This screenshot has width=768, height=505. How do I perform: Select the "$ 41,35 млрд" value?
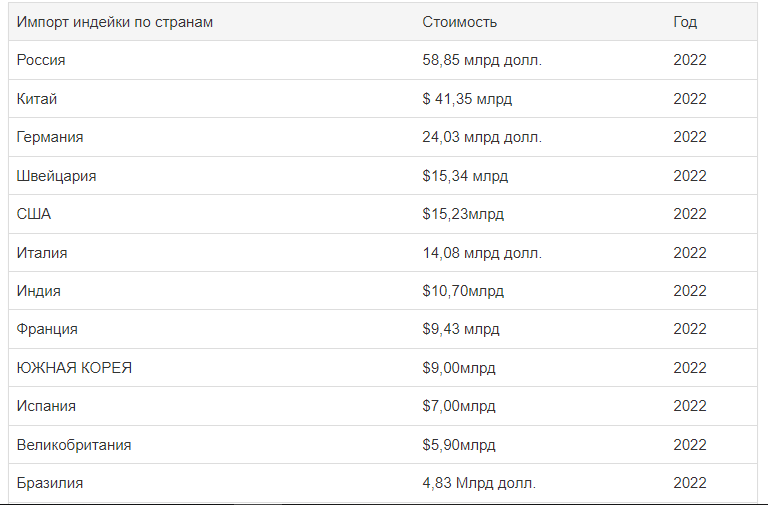[x=467, y=99]
